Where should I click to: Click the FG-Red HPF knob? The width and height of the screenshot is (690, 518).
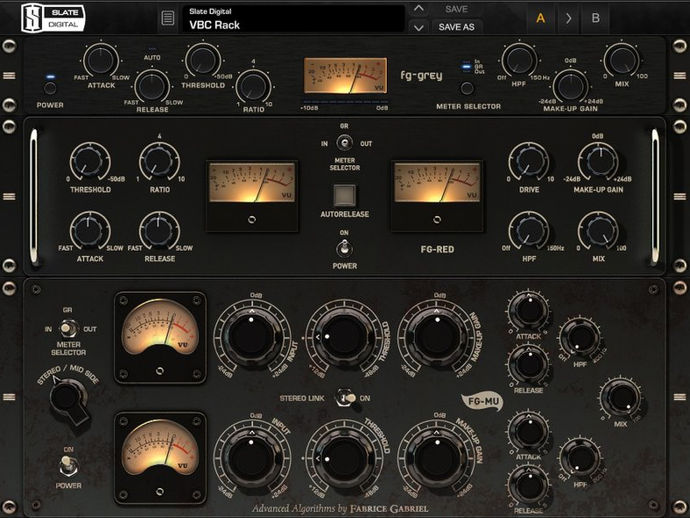pyautogui.click(x=529, y=231)
